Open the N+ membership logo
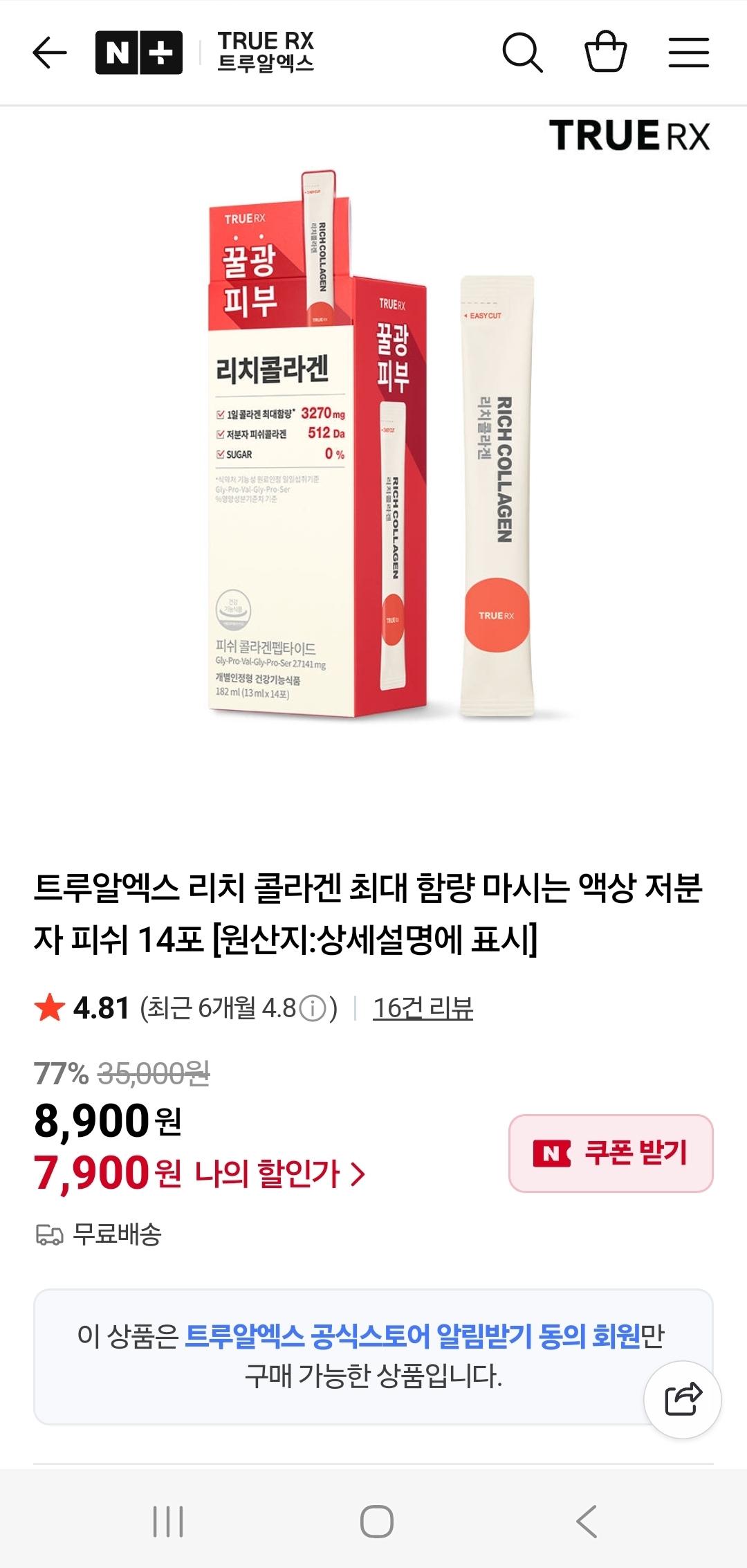The height and width of the screenshot is (1568, 747). tap(139, 53)
